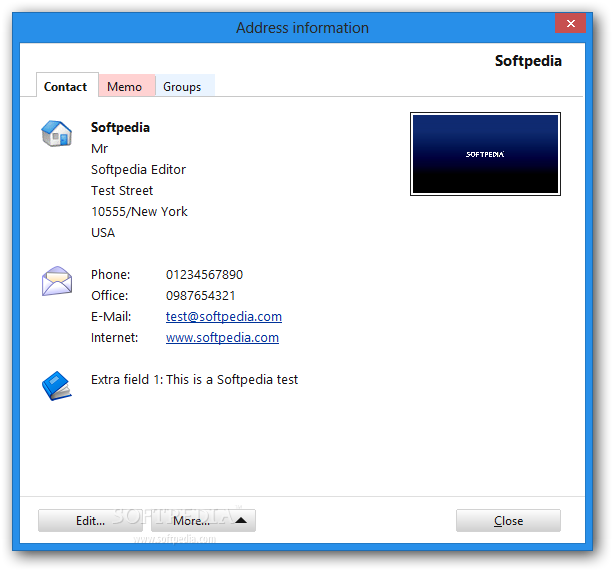Click the Close button
Viewport: 613px width, 571px height.
coord(508,521)
